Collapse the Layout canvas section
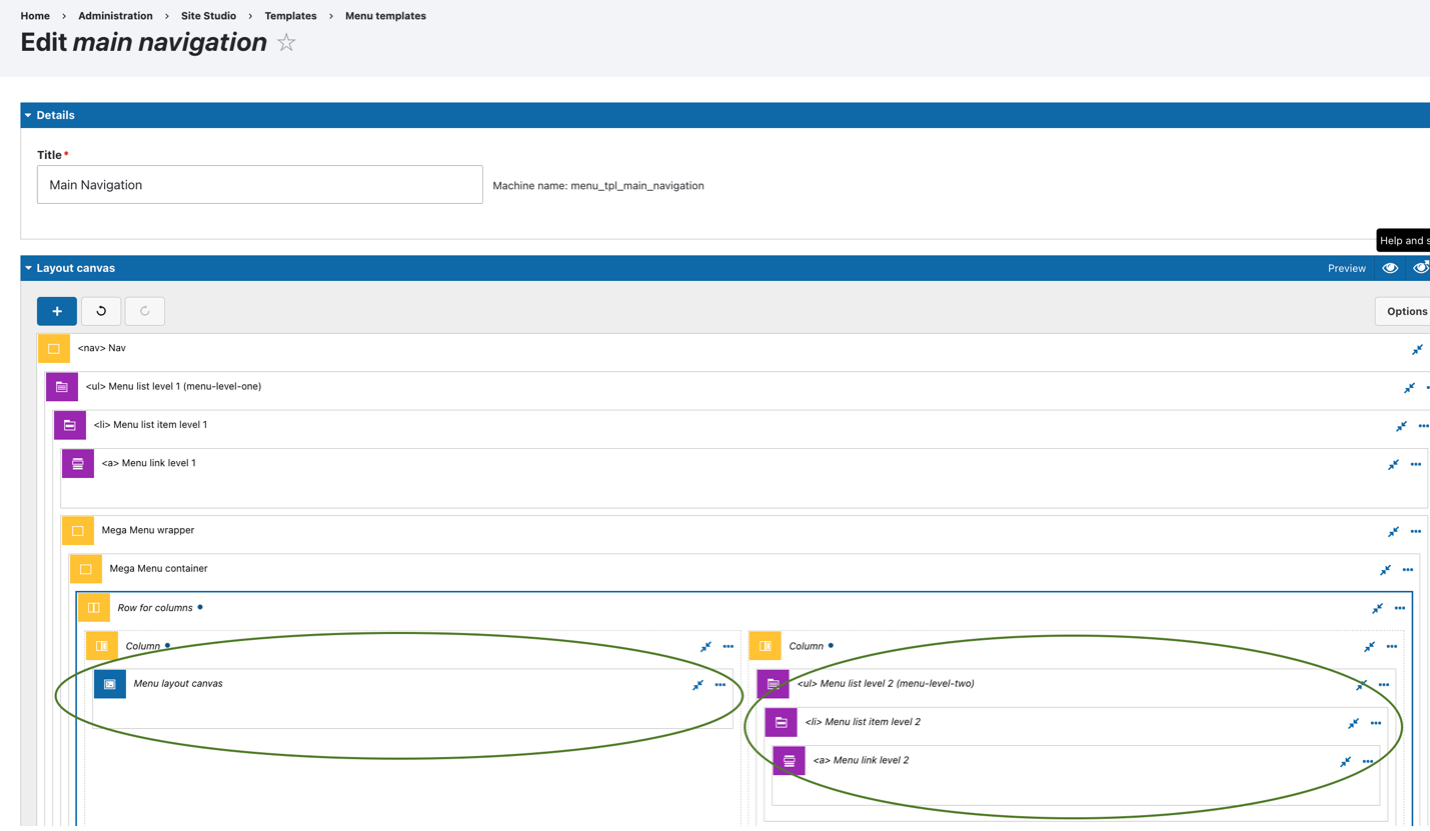This screenshot has height=831, width=1430. pyautogui.click(x=28, y=268)
